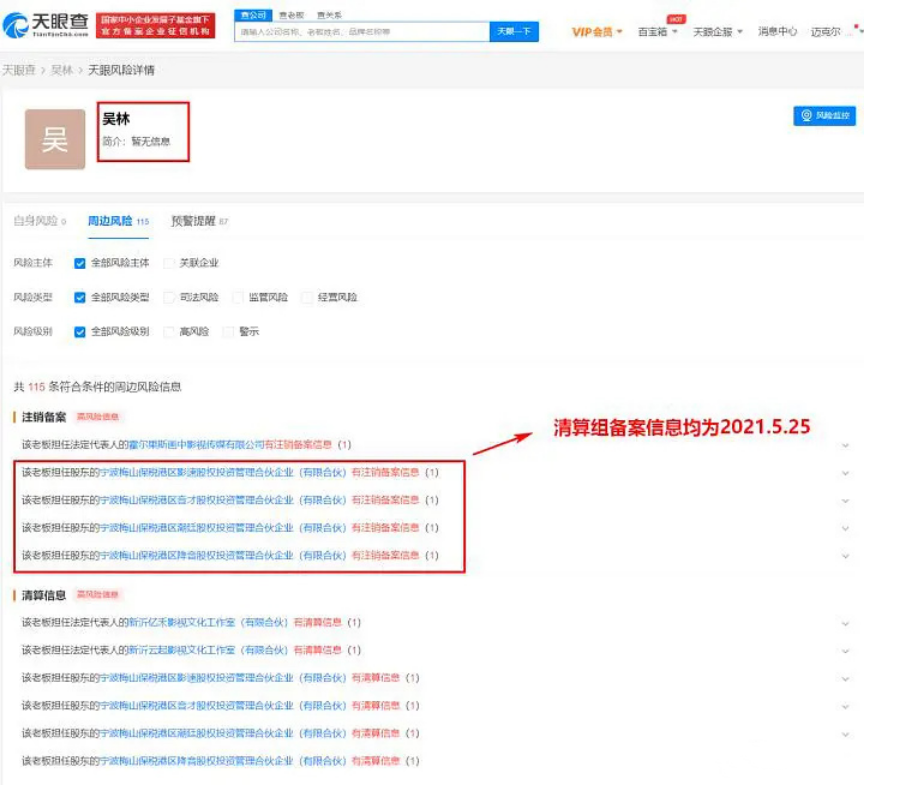Screen dimensions: 900x800
Task: Toggle 全部风险类型 checkbox
Action: pyautogui.click(x=80, y=297)
